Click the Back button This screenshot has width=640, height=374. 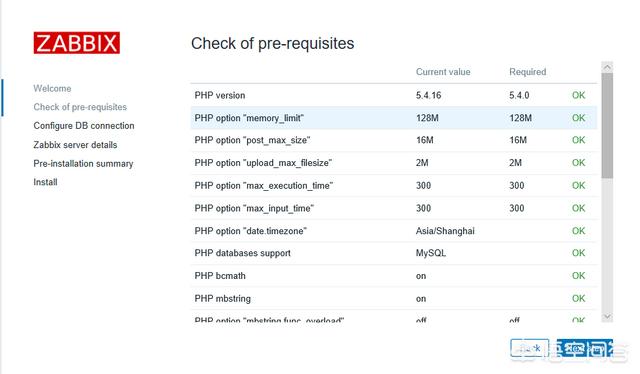coord(529,348)
